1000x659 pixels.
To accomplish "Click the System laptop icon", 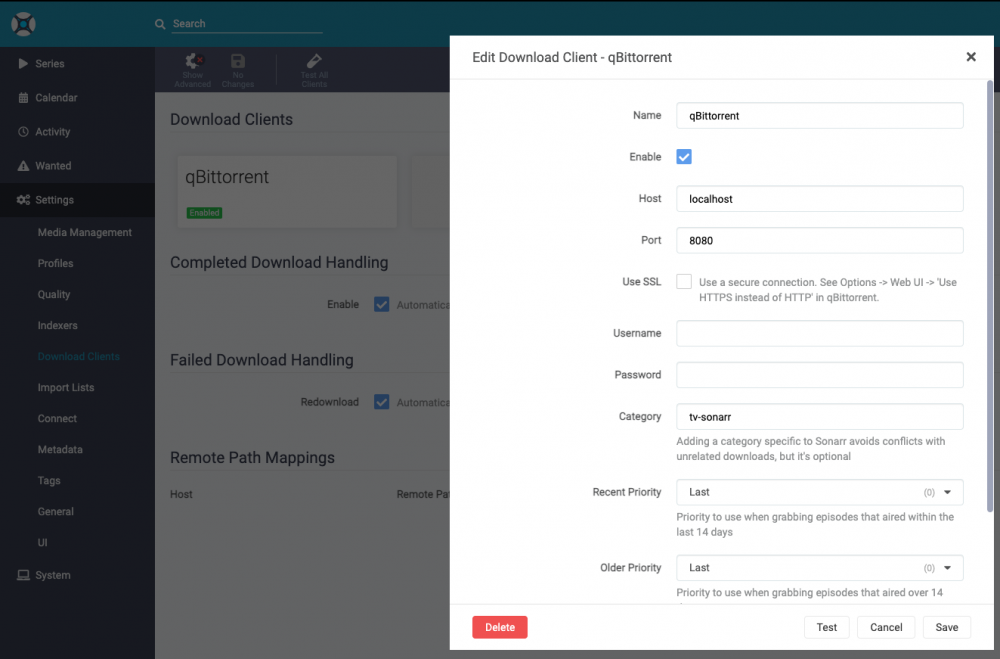I will (x=23, y=575).
